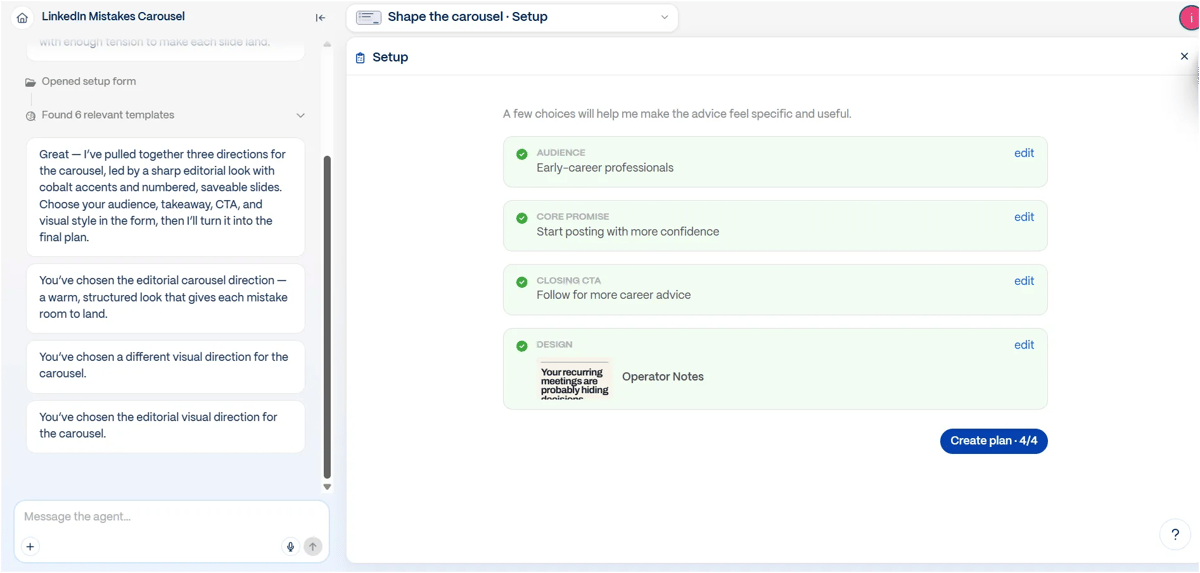Click the LinkedIn Mistakes Carousel title
1200x573 pixels.
click(x=113, y=17)
